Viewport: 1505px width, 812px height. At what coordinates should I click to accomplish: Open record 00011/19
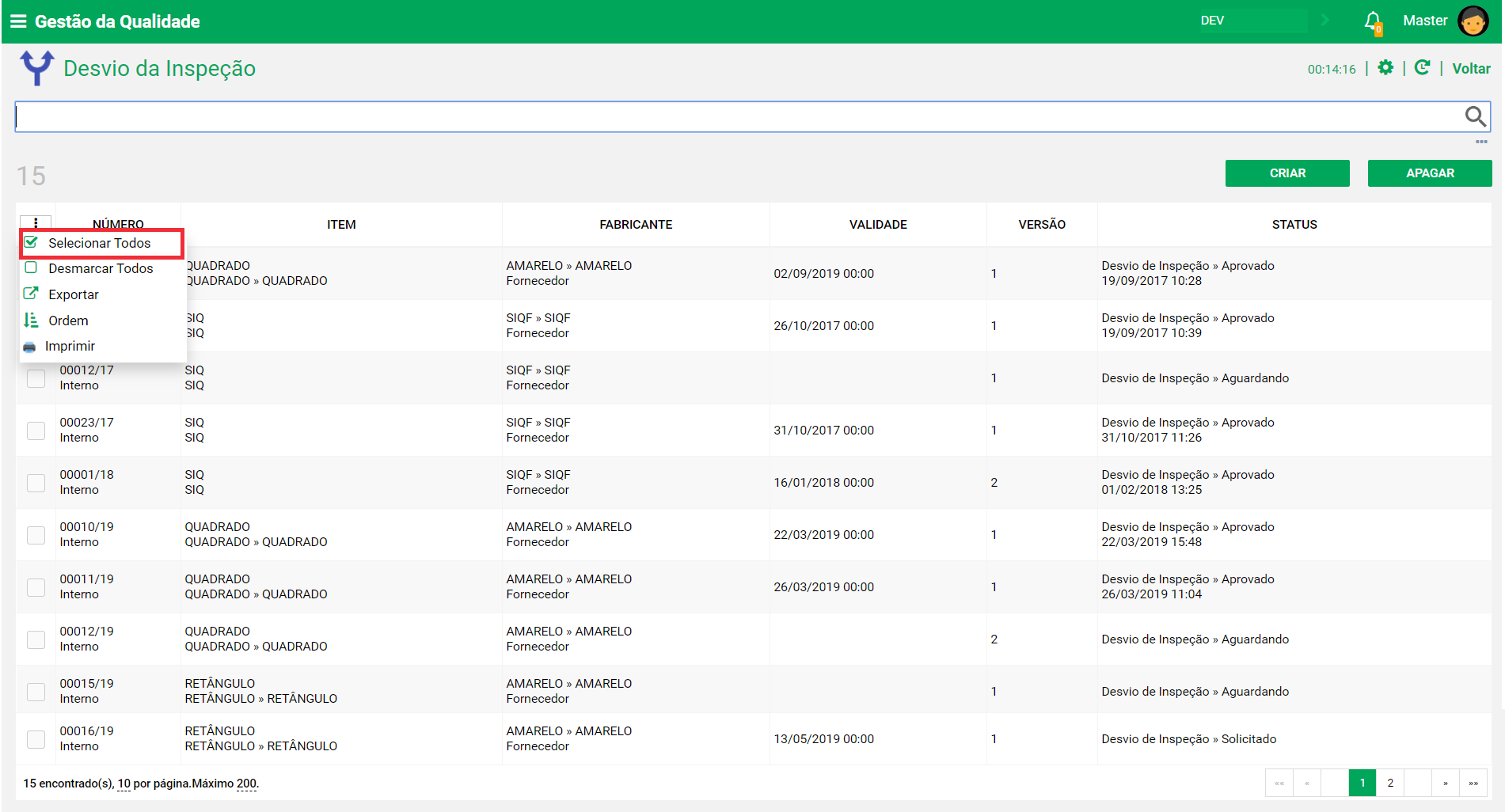point(86,579)
